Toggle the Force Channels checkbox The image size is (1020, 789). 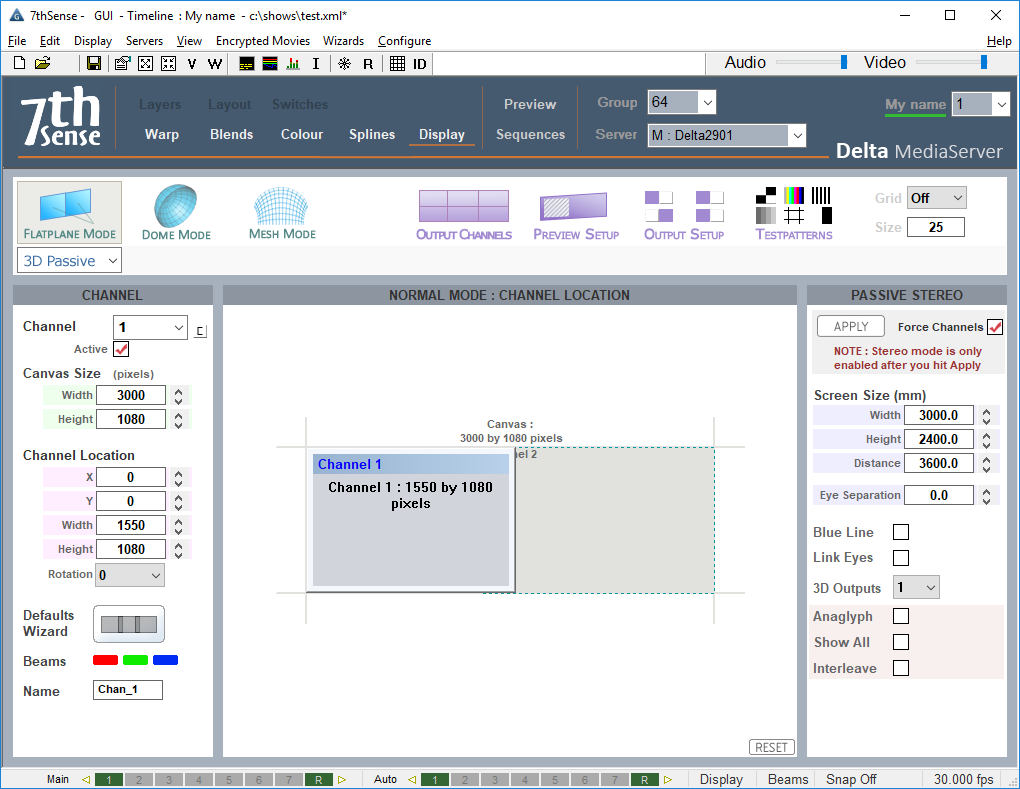(995, 327)
